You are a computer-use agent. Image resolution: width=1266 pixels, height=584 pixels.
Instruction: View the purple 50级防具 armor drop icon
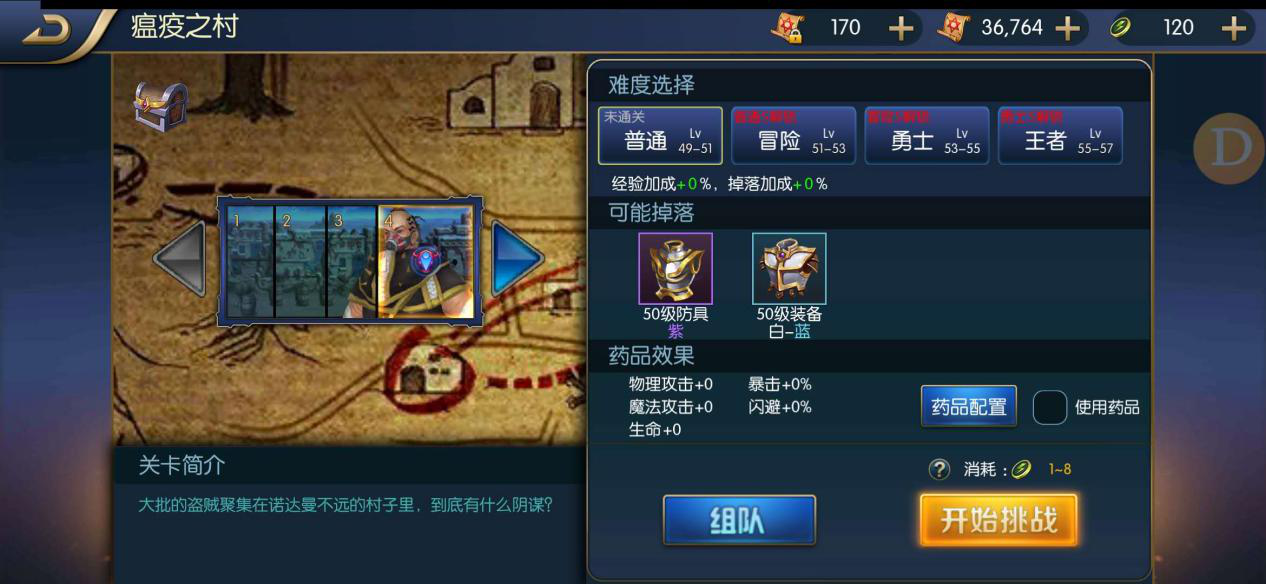click(x=676, y=268)
